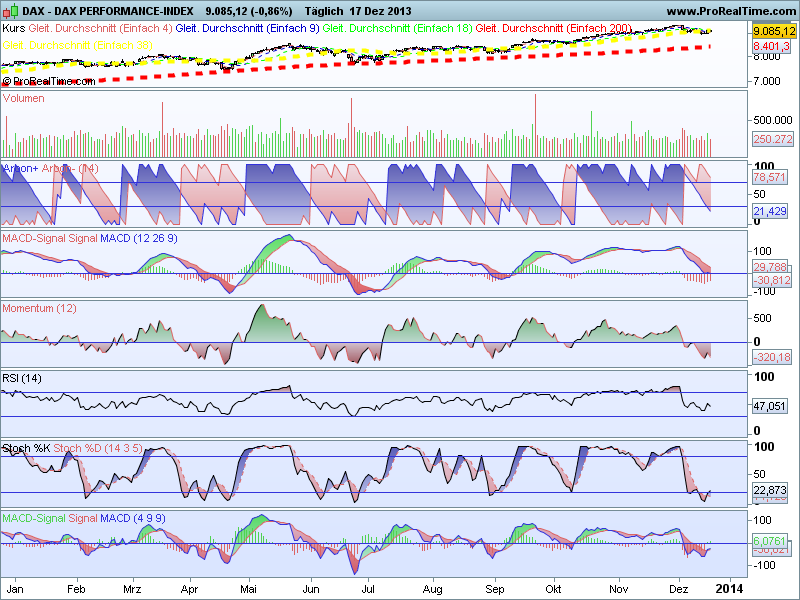Click the Apr label on time axis
Viewport: 800px width, 600px height.
pyautogui.click(x=189, y=589)
